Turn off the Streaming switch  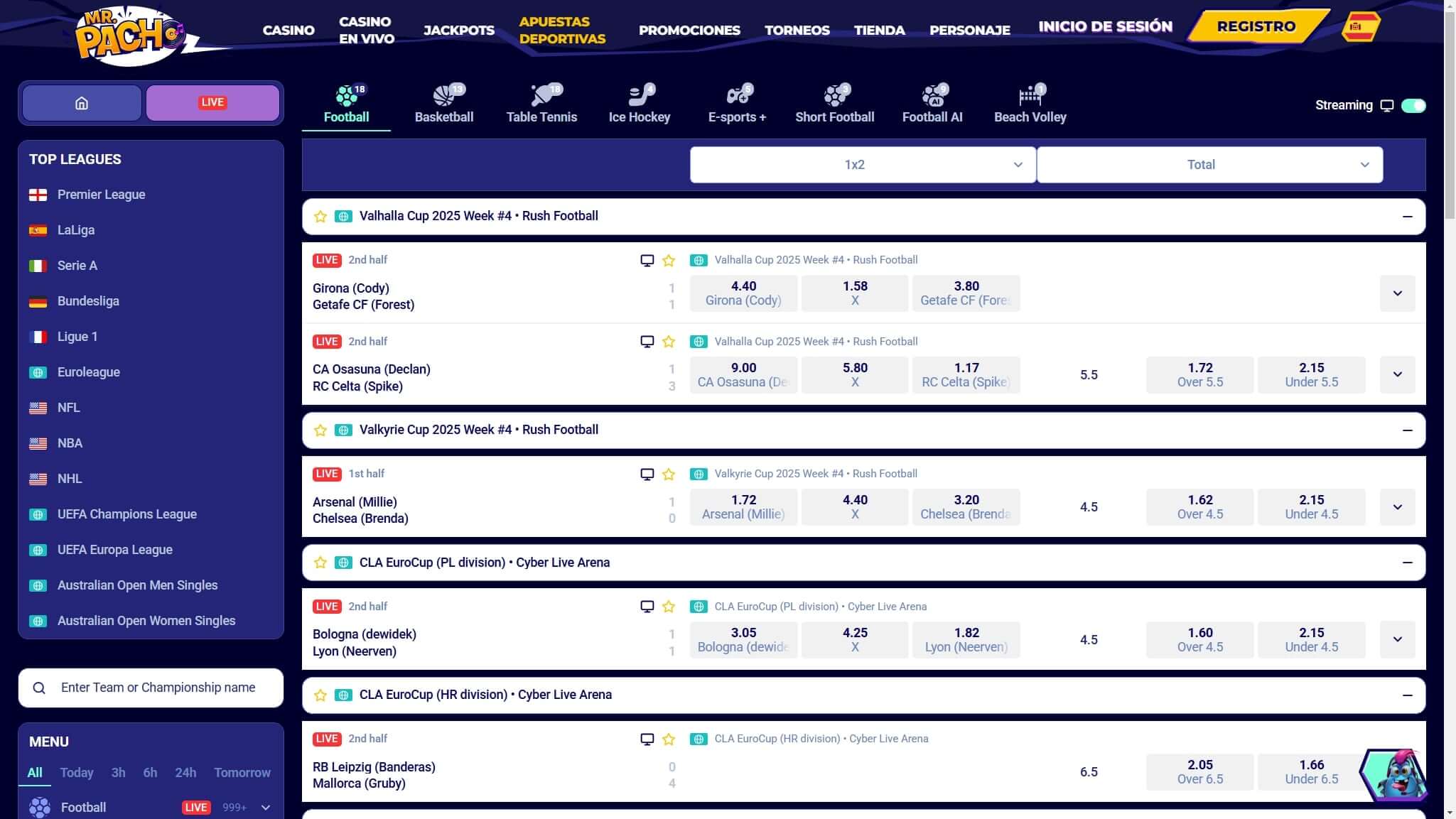point(1413,106)
